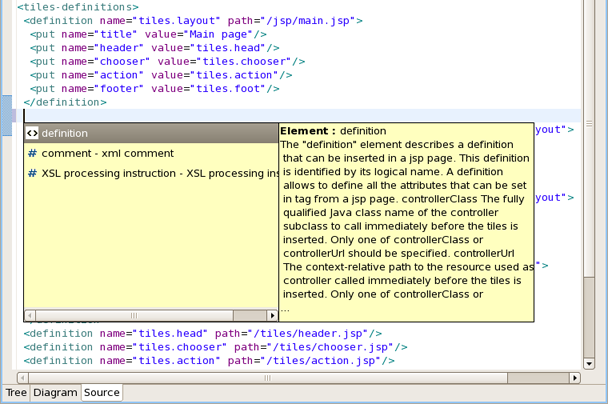Click the editor horizontal scrollbar right arrow

[x=574, y=378]
